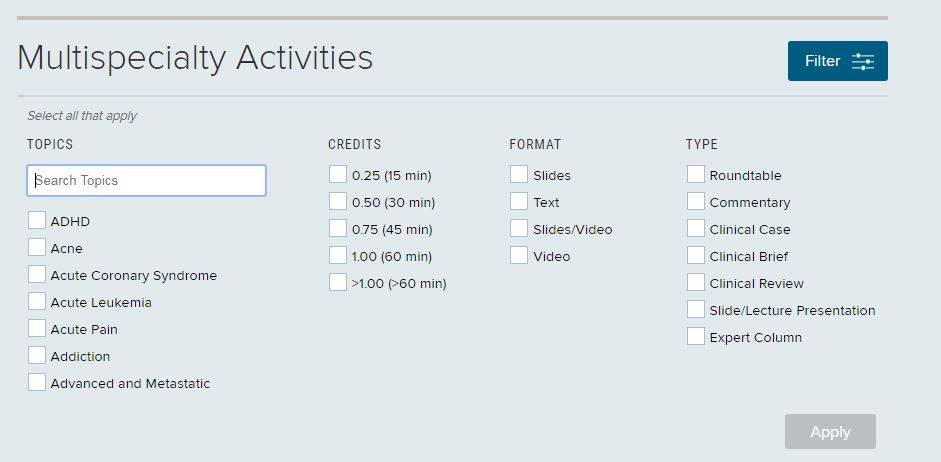Select the Addiction topic checkbox

pos(37,355)
